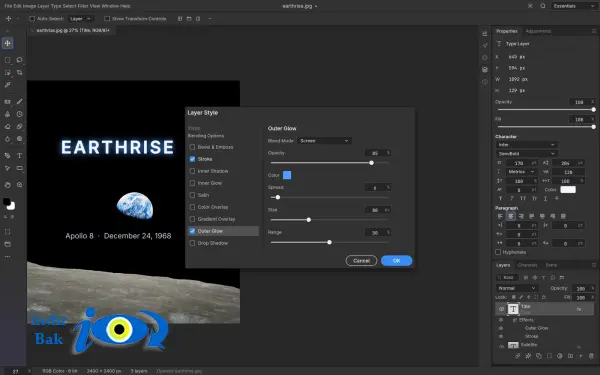
Task: Click the Outer Glow color swatch
Action: (287, 175)
